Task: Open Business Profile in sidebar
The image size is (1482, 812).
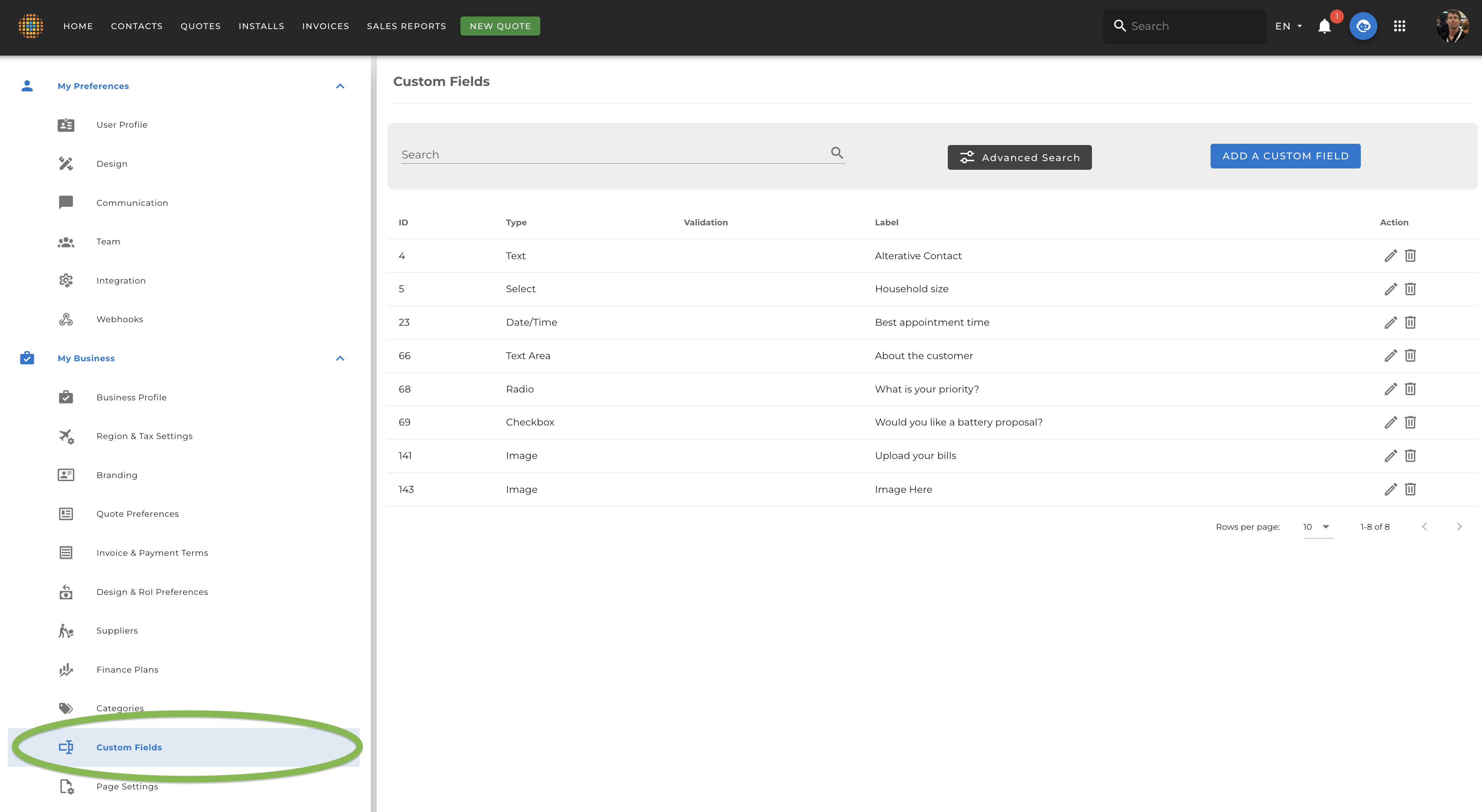Action: (131, 397)
